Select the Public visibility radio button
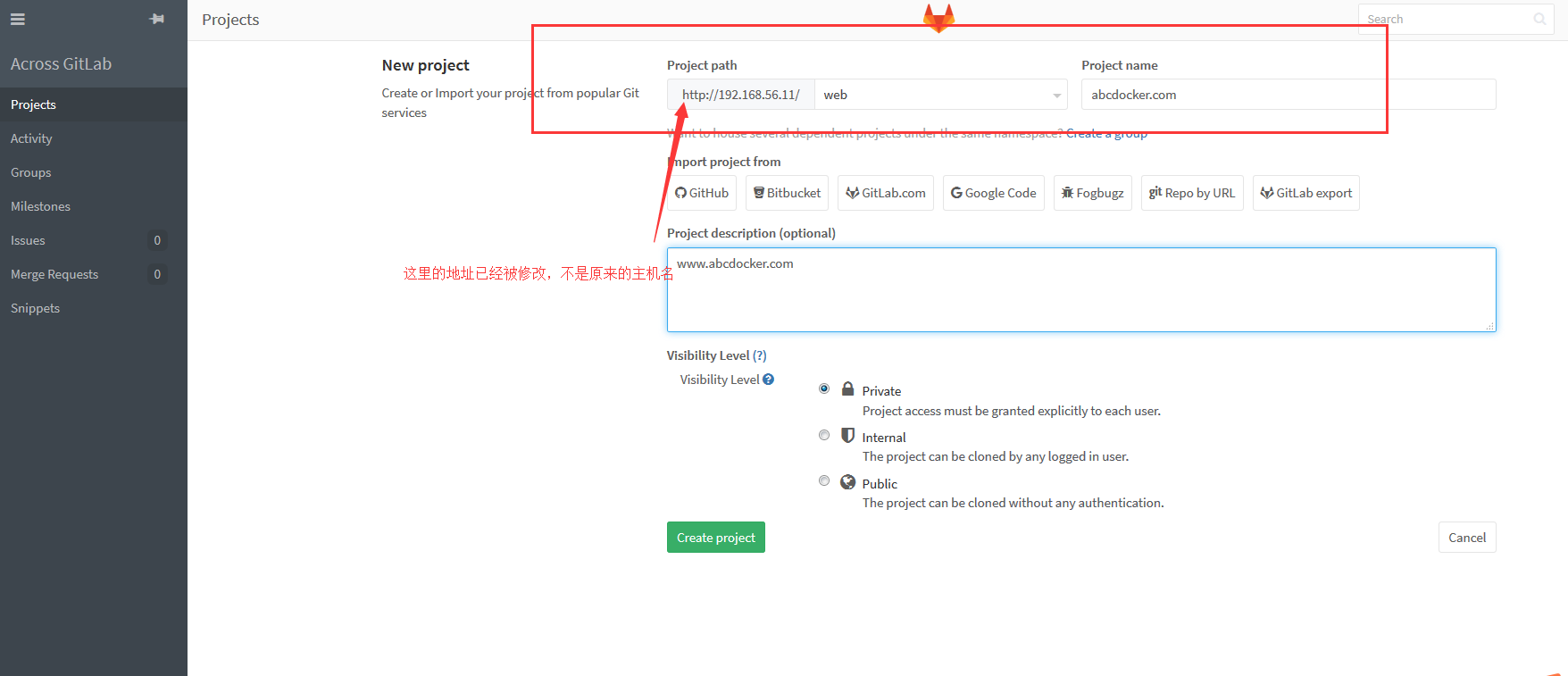Image resolution: width=1568 pixels, height=676 pixels. tap(824, 480)
